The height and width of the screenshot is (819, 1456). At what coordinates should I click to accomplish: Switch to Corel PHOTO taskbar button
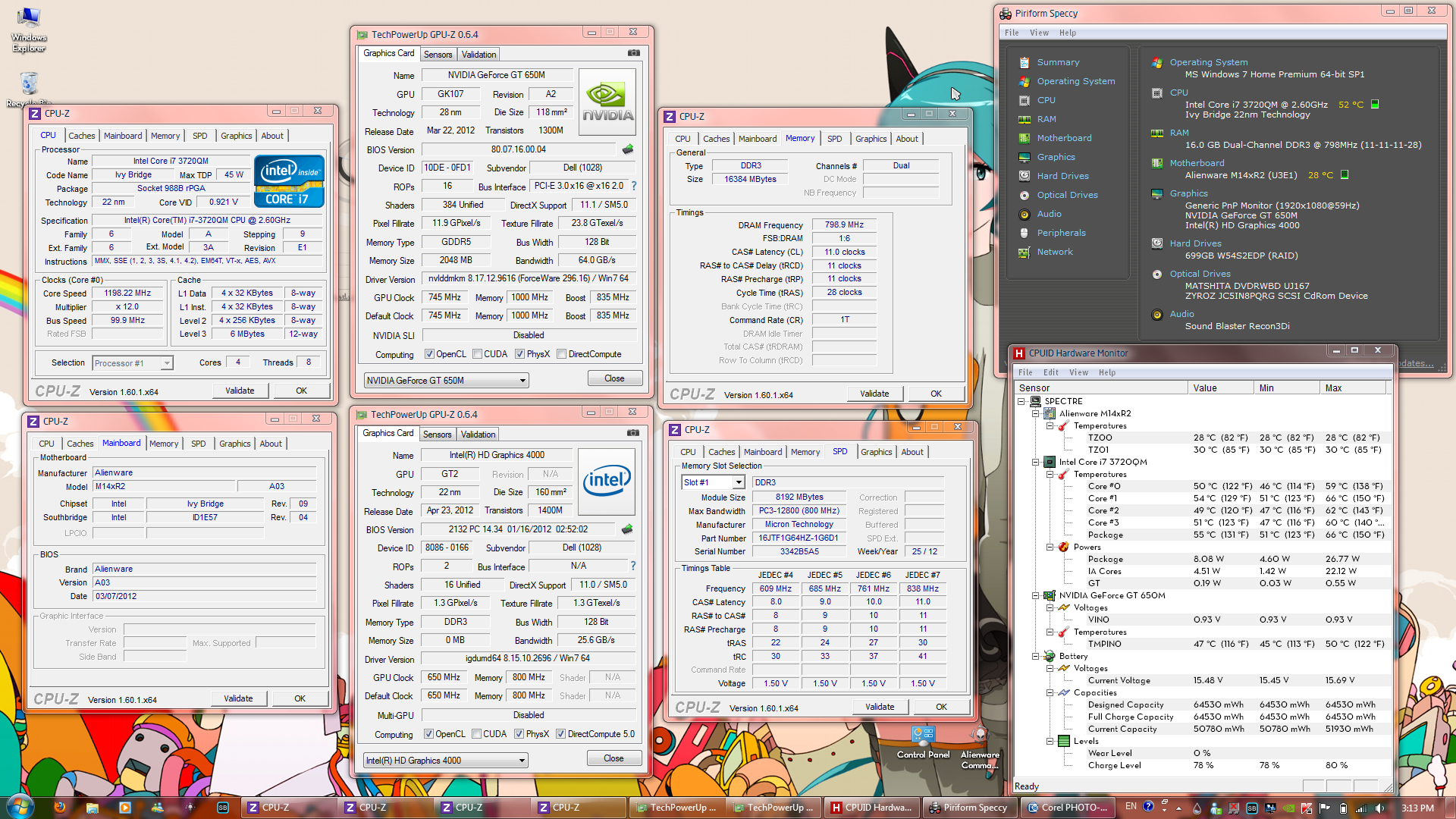1067,808
